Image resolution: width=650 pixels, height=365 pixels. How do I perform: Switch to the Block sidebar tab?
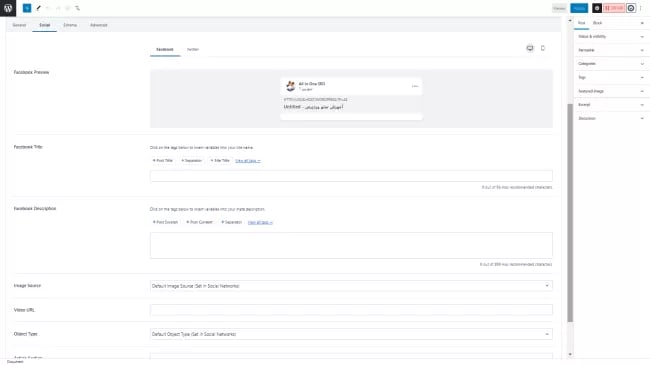tap(597, 23)
